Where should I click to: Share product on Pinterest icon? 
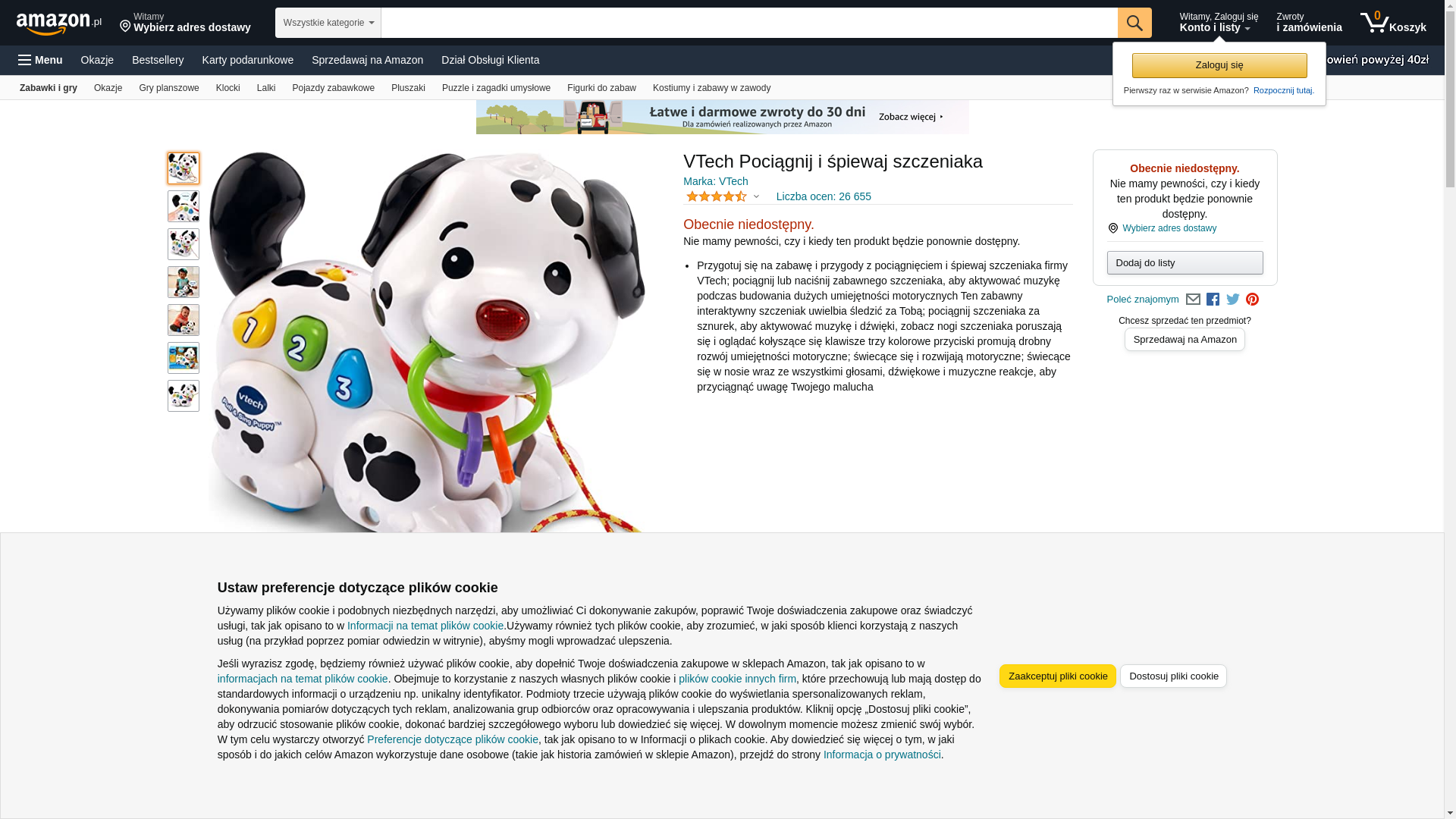tap(1252, 300)
